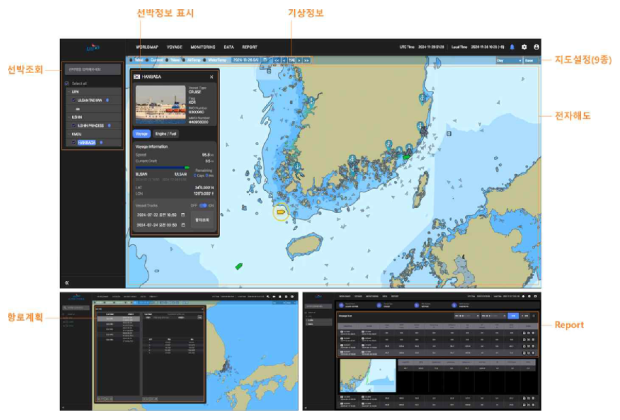This screenshot has width=620, height=420.
Task: Click the yellow highlighted vessel on map
Action: pyautogui.click(x=281, y=212)
